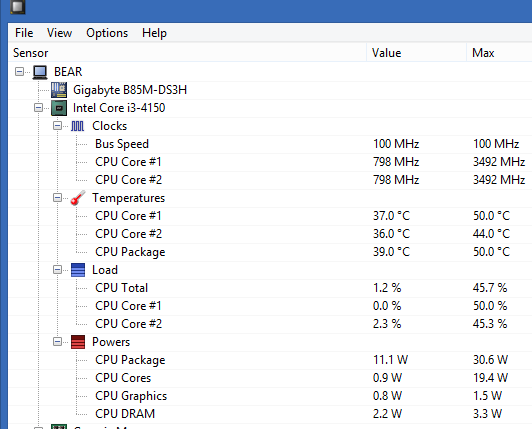Collapse the Powers group
Viewport: 532px width, 429px height.
click(x=57, y=342)
